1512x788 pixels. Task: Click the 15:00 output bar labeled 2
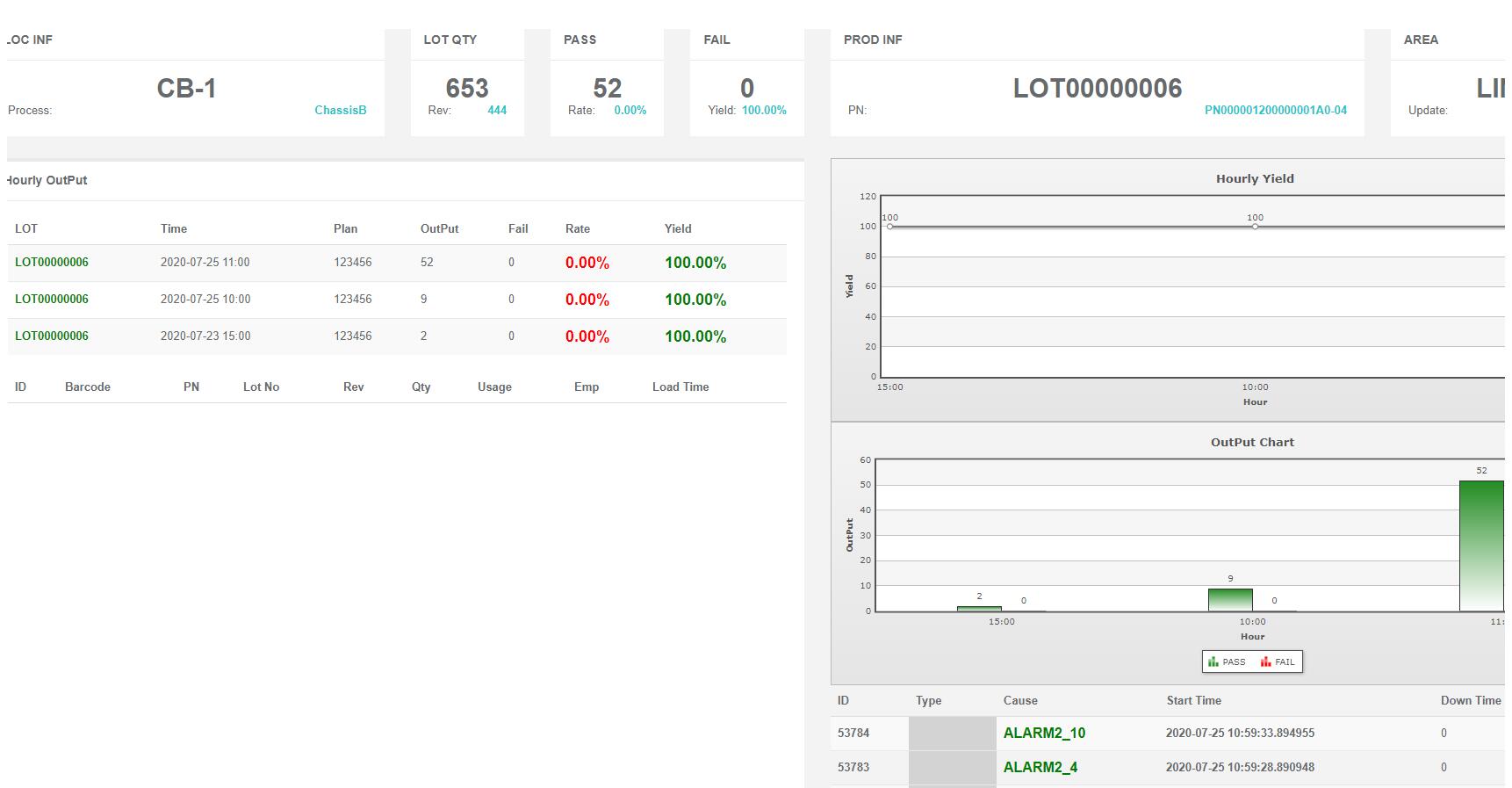[979, 608]
